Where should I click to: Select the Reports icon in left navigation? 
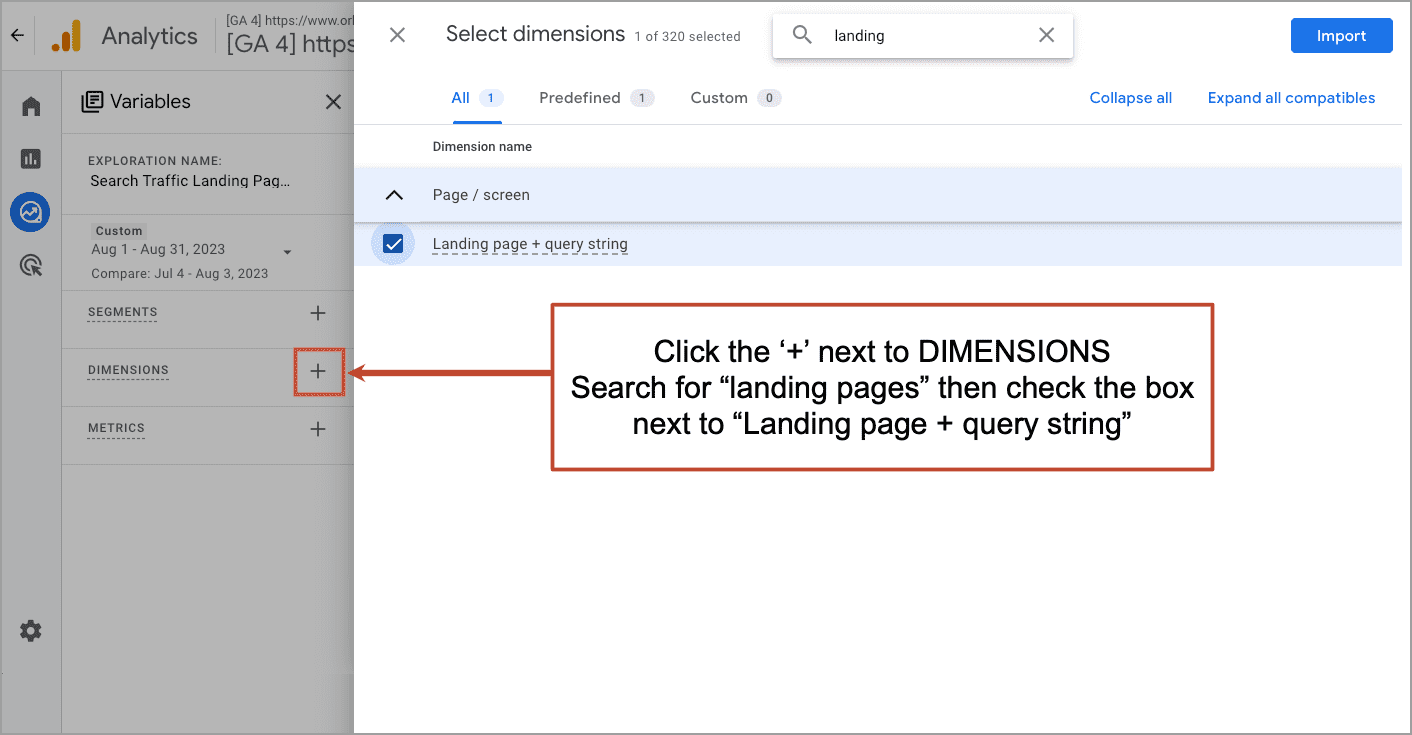click(x=30, y=158)
